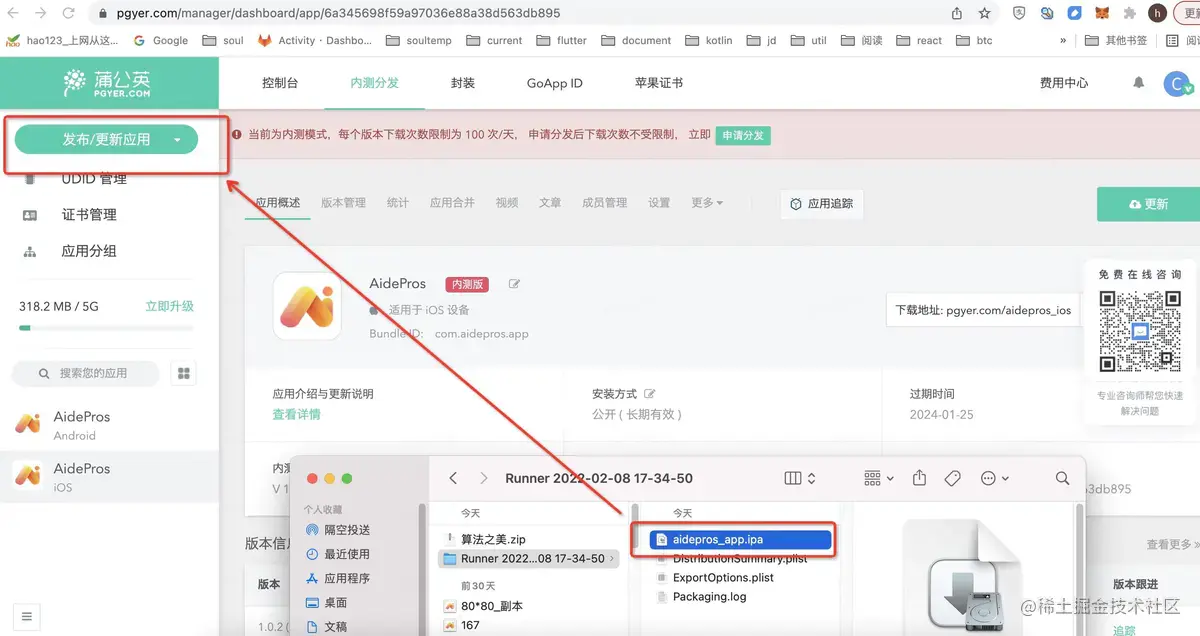Select the aidepros_app.ipa file

[x=720, y=539]
